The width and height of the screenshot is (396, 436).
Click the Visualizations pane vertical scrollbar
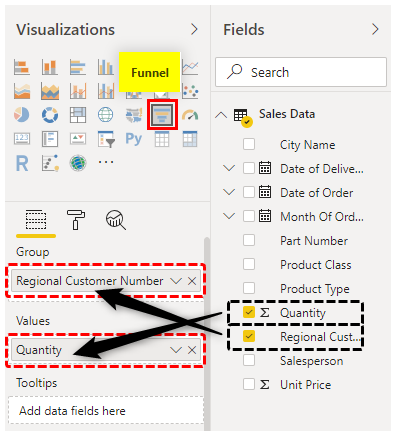[x=207, y=333]
